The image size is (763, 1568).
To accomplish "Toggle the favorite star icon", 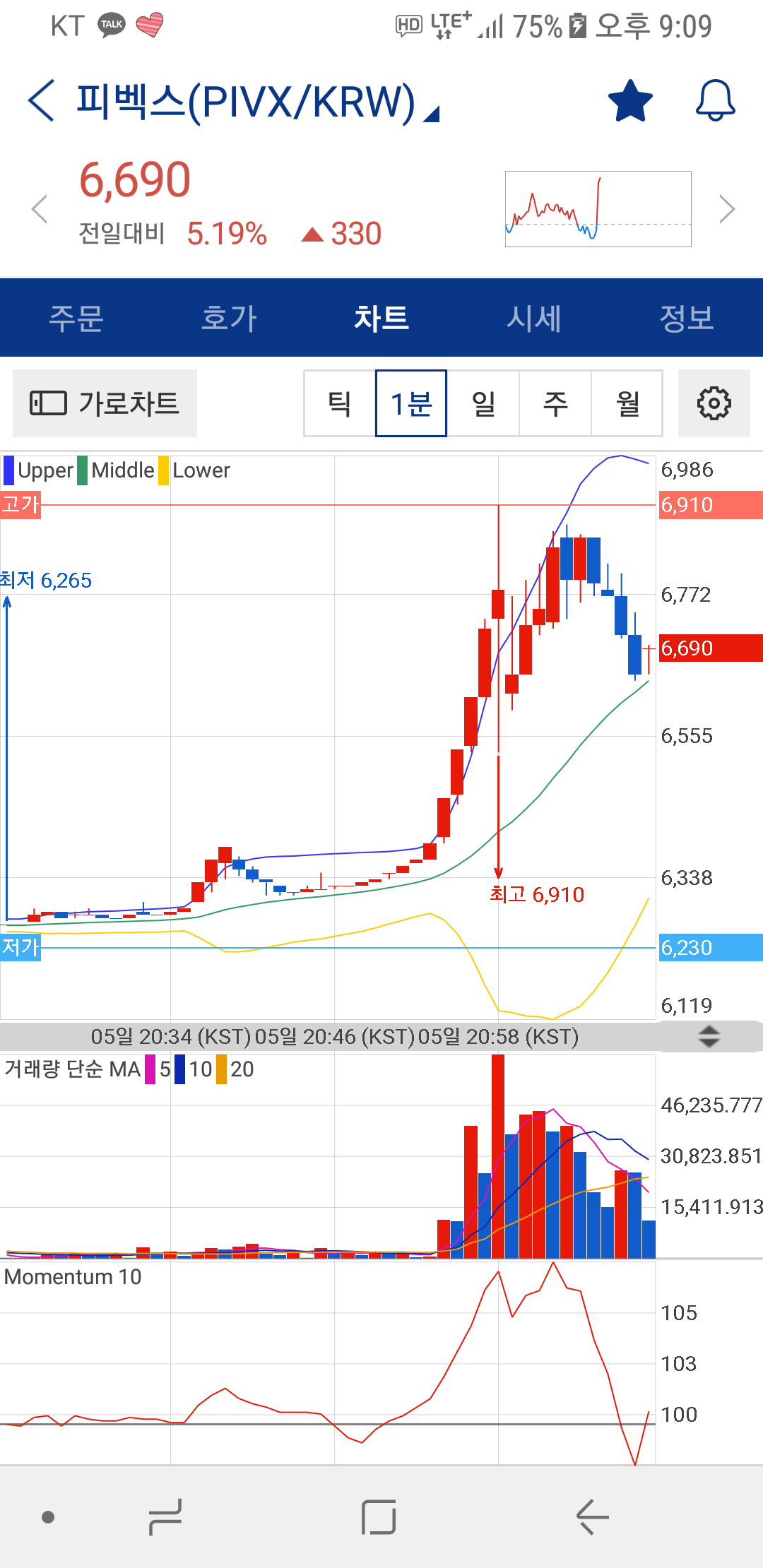I will [629, 100].
